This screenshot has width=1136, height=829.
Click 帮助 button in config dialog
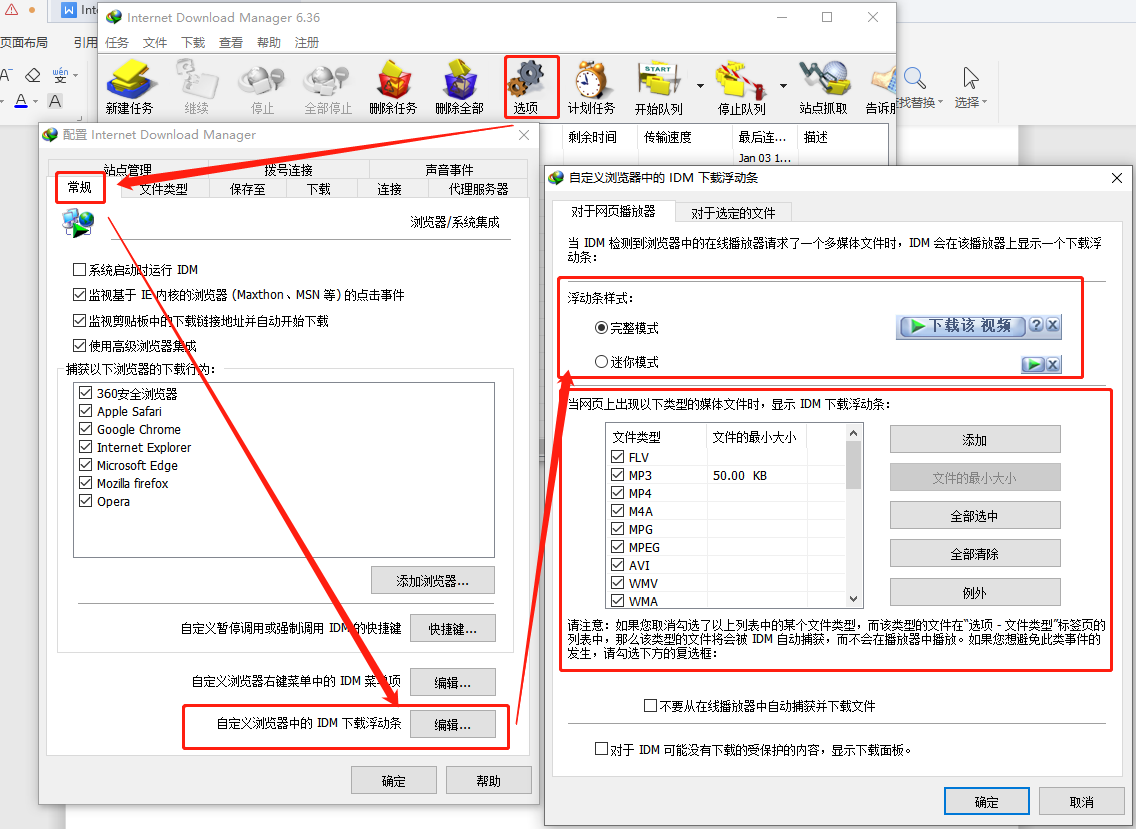pos(488,780)
